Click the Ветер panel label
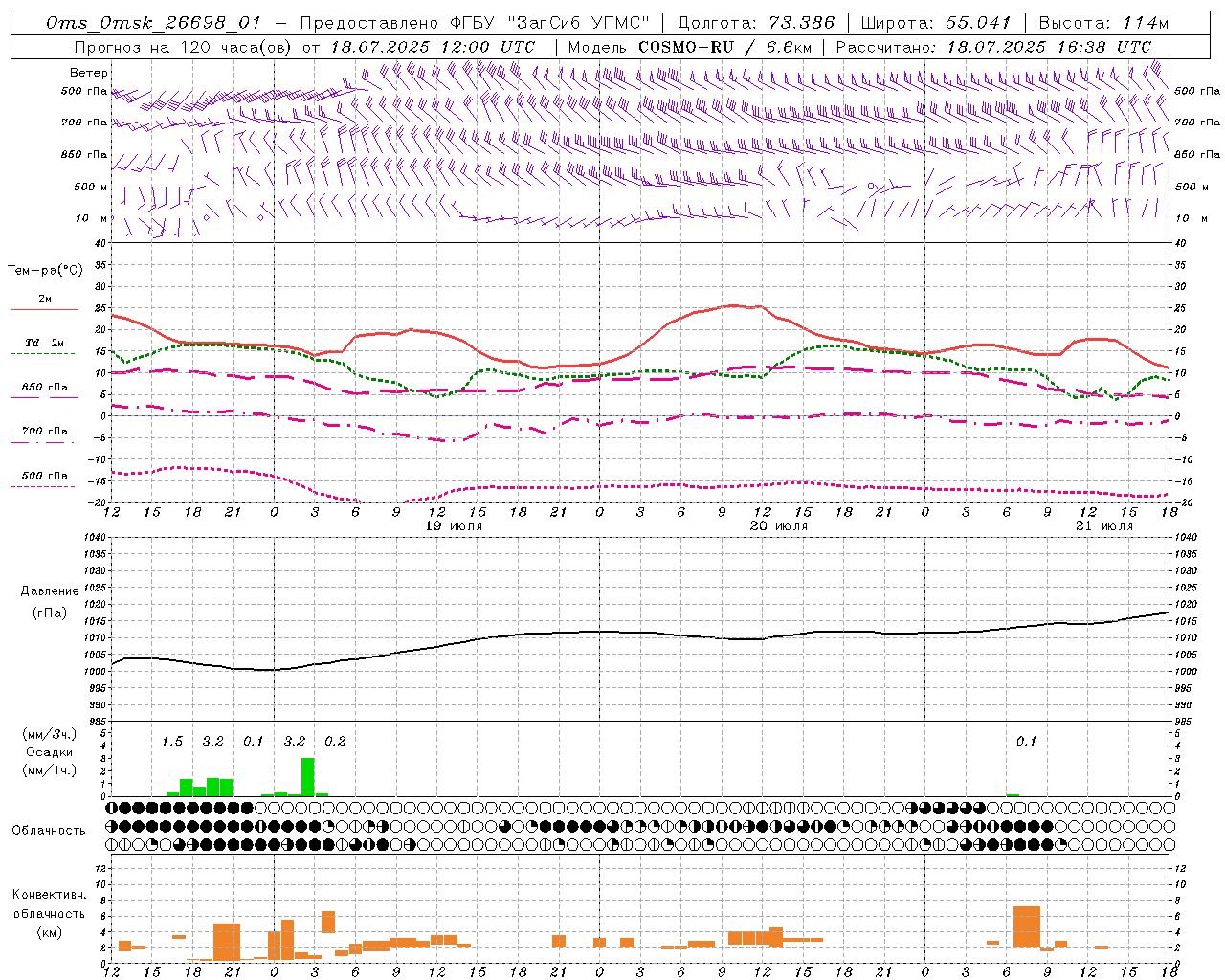 89,73
